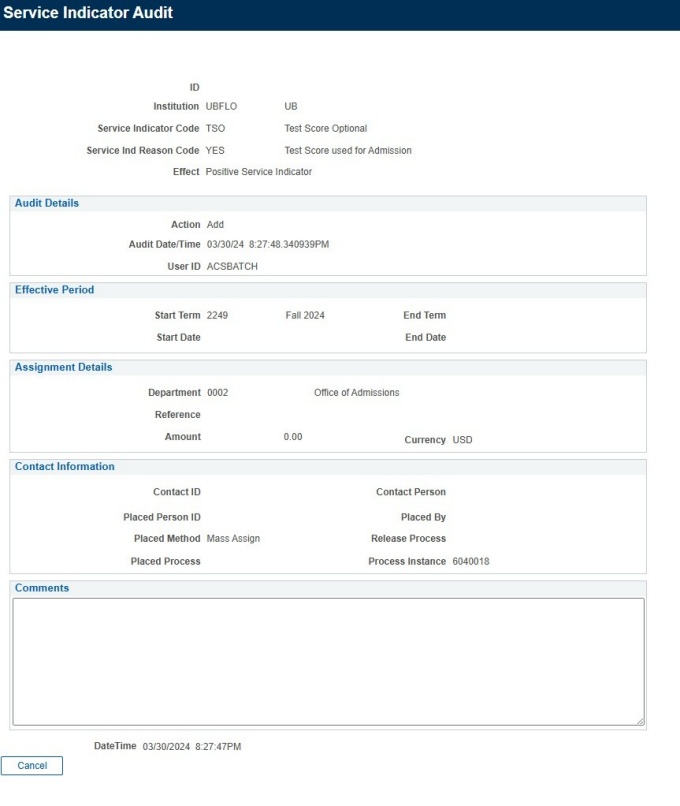Click the Fall 2024 term description

(x=305, y=316)
